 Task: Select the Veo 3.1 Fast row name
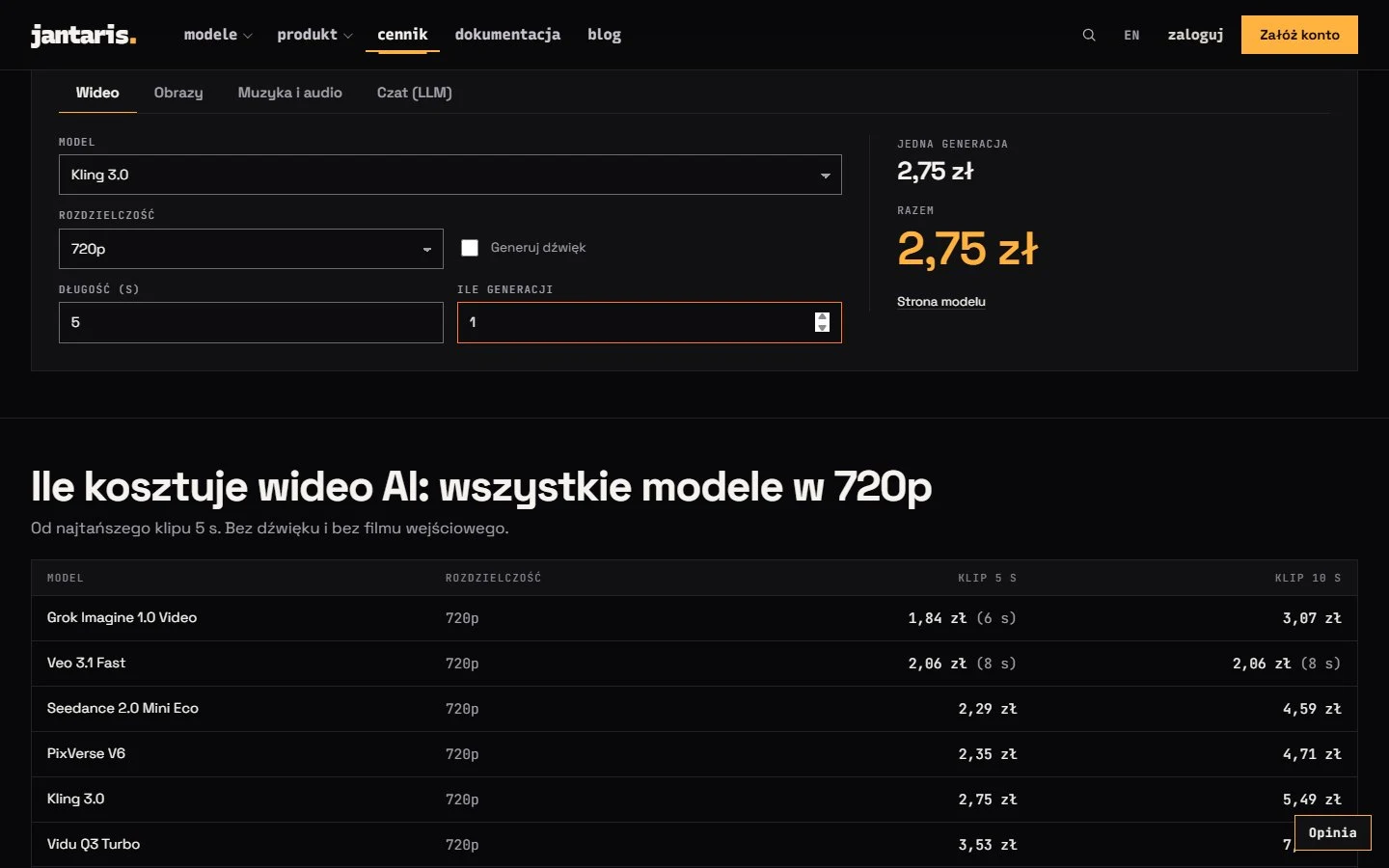[86, 663]
